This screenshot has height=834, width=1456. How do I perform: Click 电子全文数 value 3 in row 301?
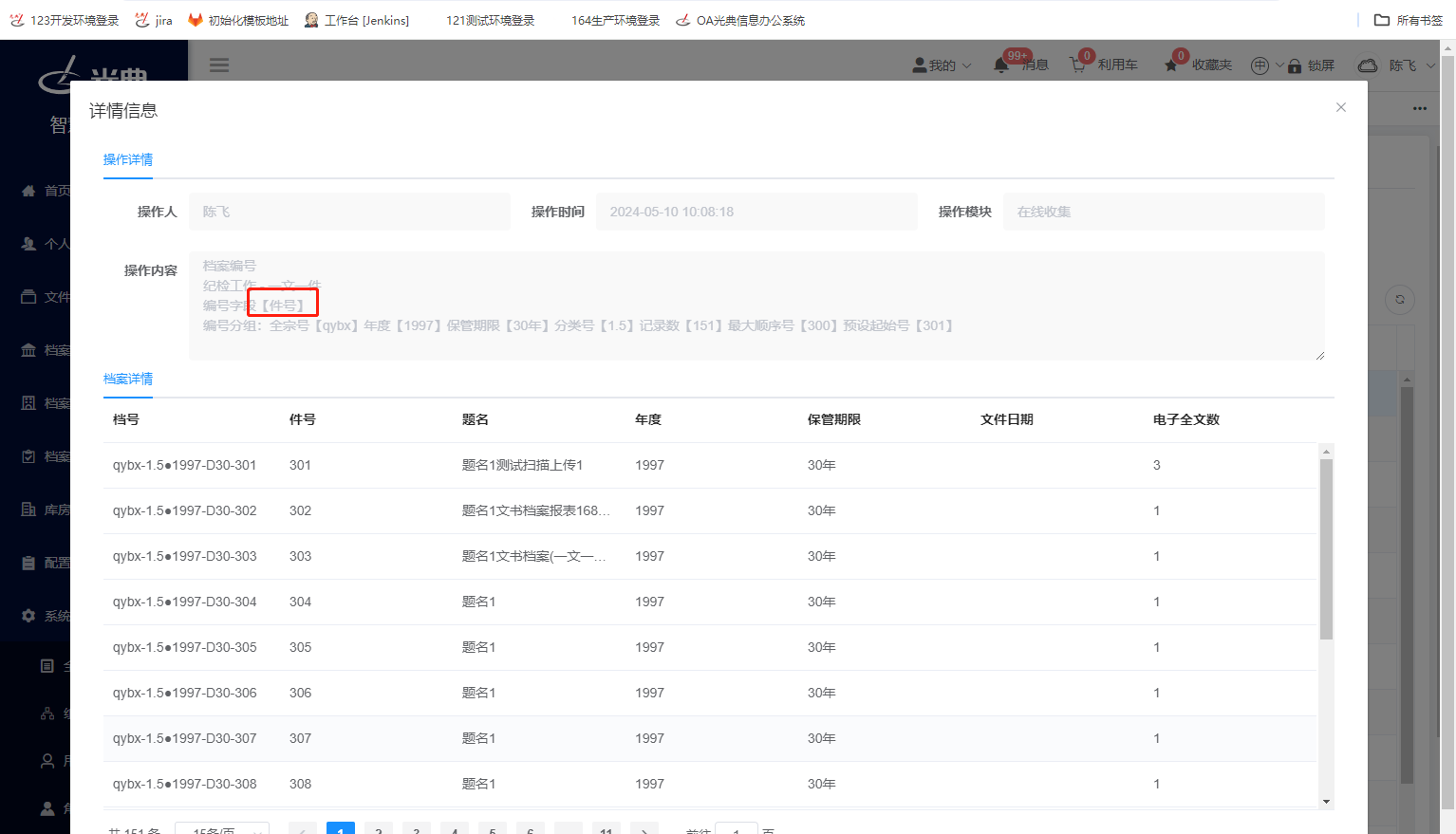1157,465
